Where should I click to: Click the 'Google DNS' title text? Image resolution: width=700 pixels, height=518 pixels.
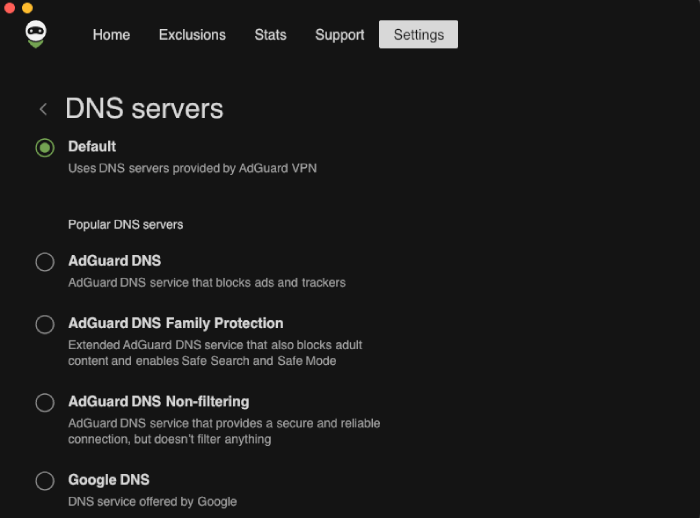(x=108, y=480)
